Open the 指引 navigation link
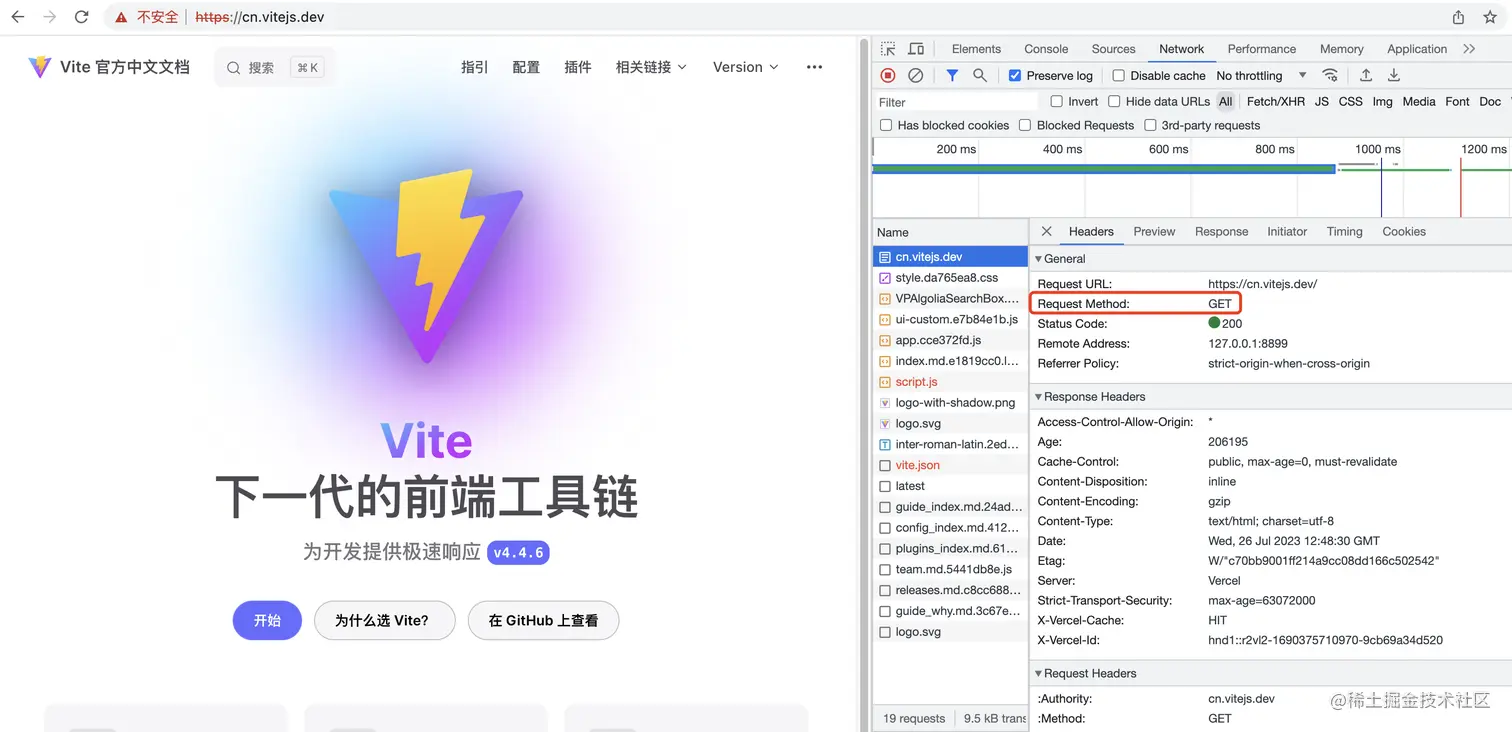 coord(475,67)
